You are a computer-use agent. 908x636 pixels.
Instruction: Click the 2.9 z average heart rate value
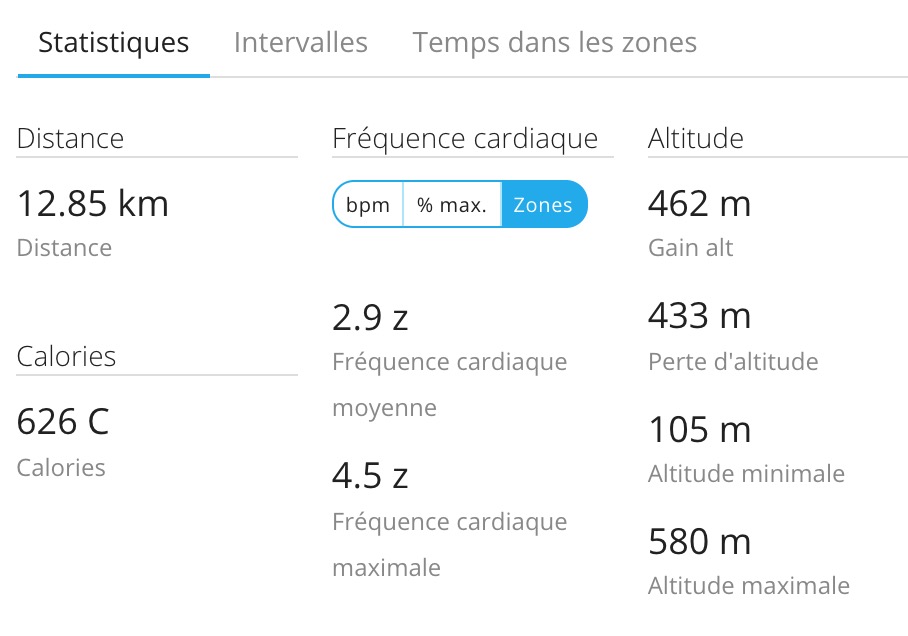click(370, 318)
